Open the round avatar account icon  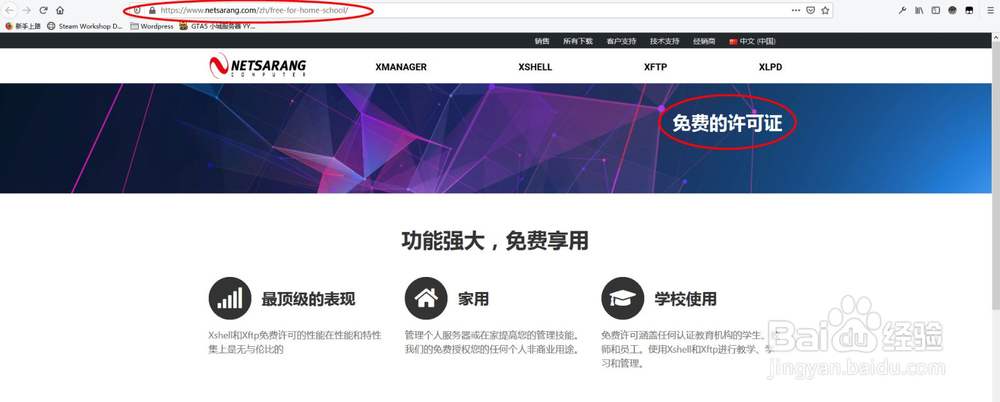tap(952, 10)
